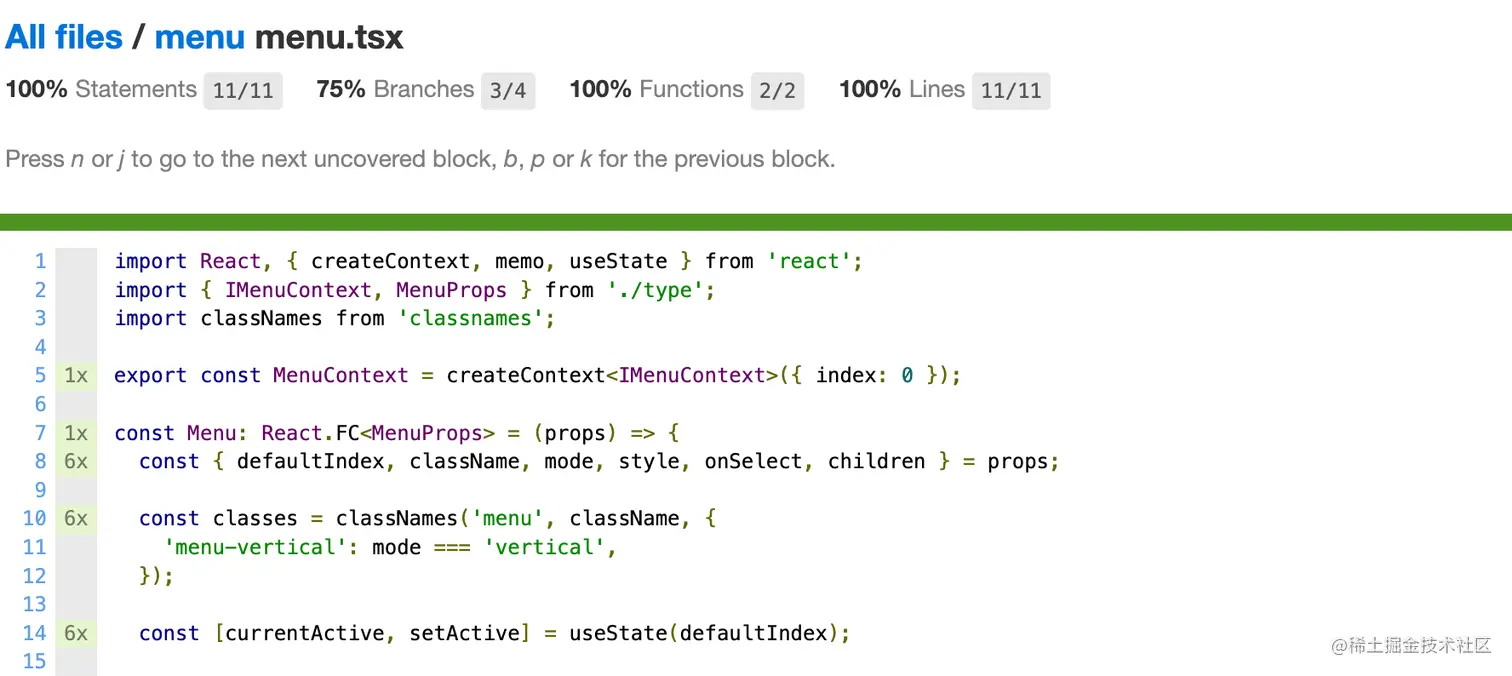The height and width of the screenshot is (676, 1512).
Task: Click the 11/11 statements fraction badge
Action: (243, 91)
